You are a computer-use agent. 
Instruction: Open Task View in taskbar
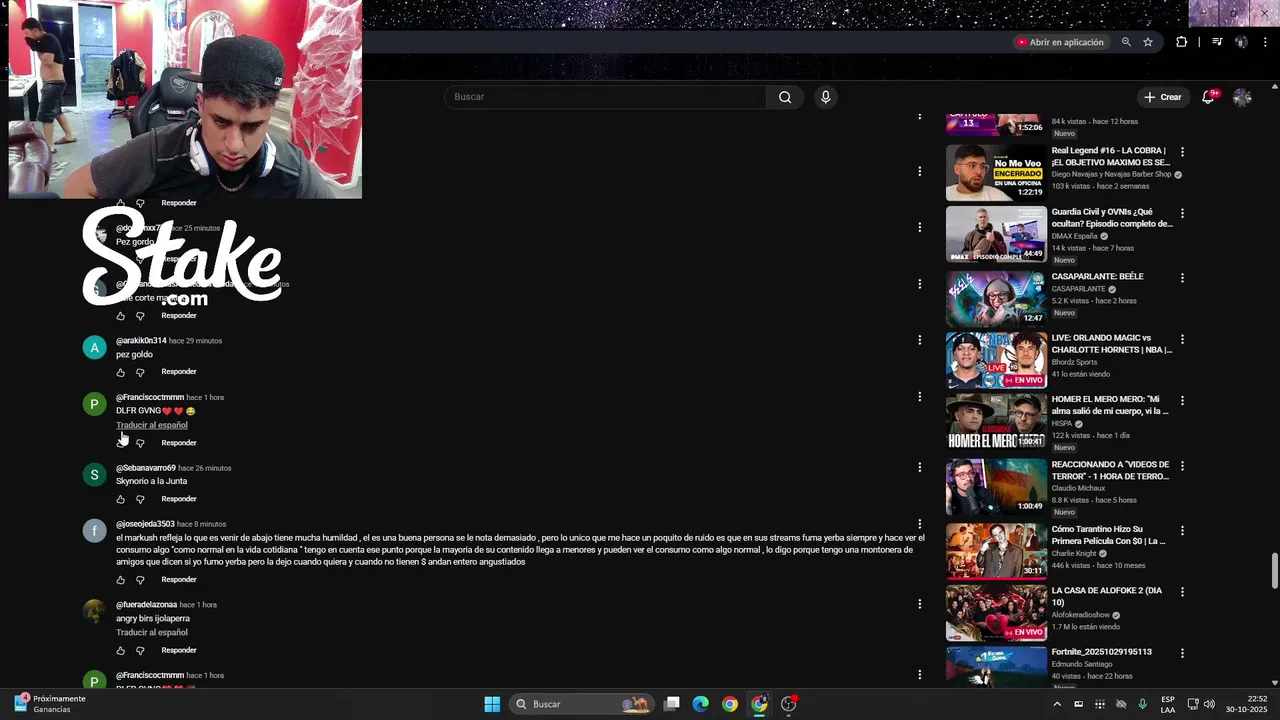(x=672, y=704)
